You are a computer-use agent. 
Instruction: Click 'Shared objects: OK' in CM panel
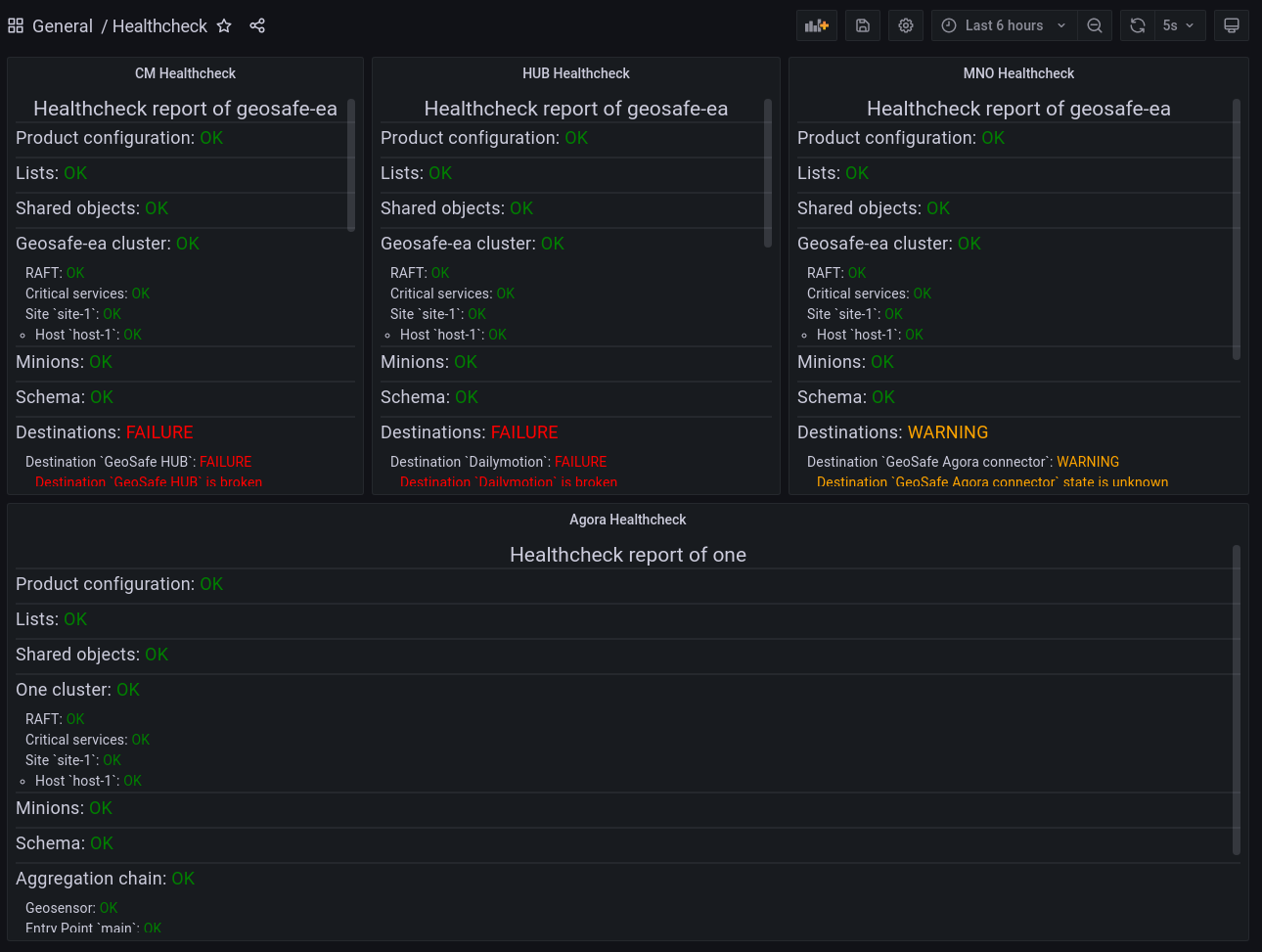pyautogui.click(x=92, y=208)
